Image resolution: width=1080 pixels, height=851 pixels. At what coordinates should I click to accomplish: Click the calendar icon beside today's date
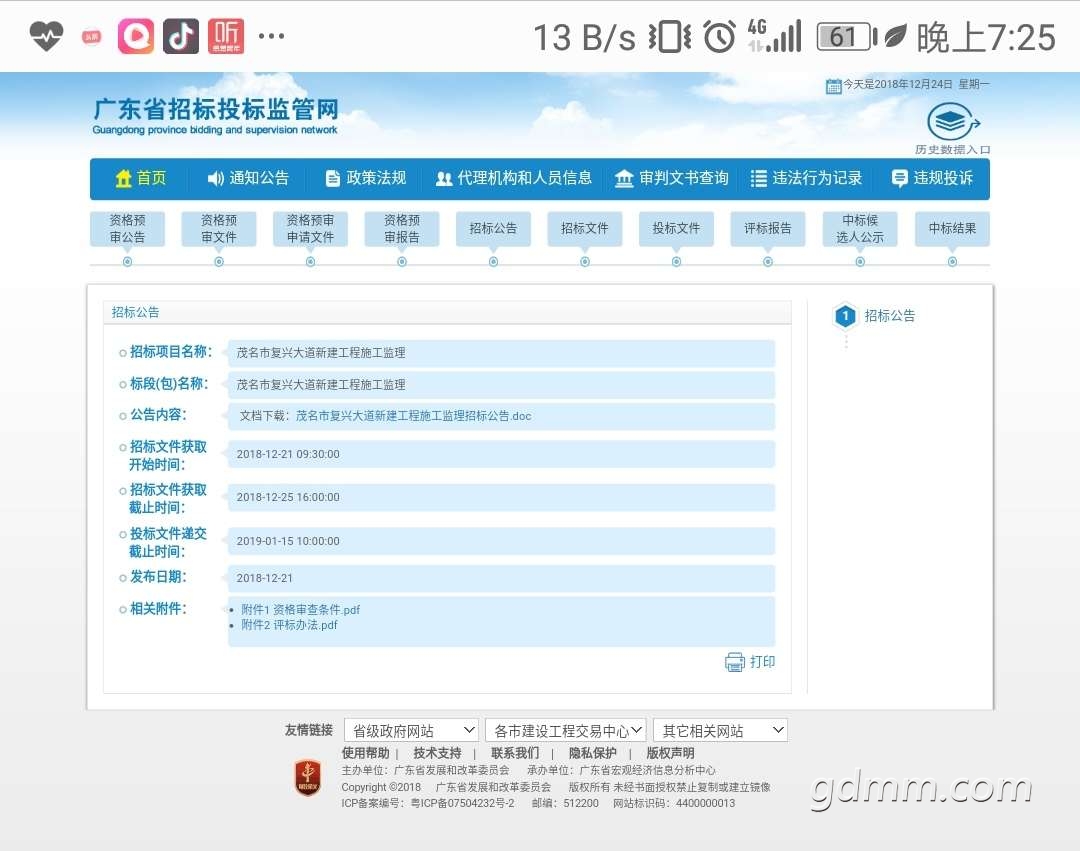[833, 86]
